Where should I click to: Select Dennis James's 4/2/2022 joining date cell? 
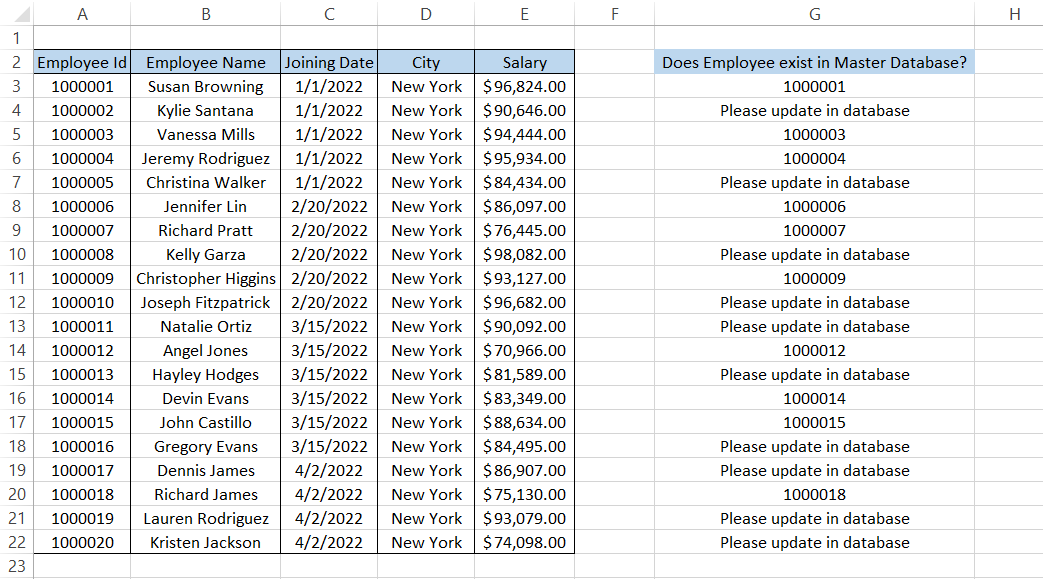coord(329,470)
